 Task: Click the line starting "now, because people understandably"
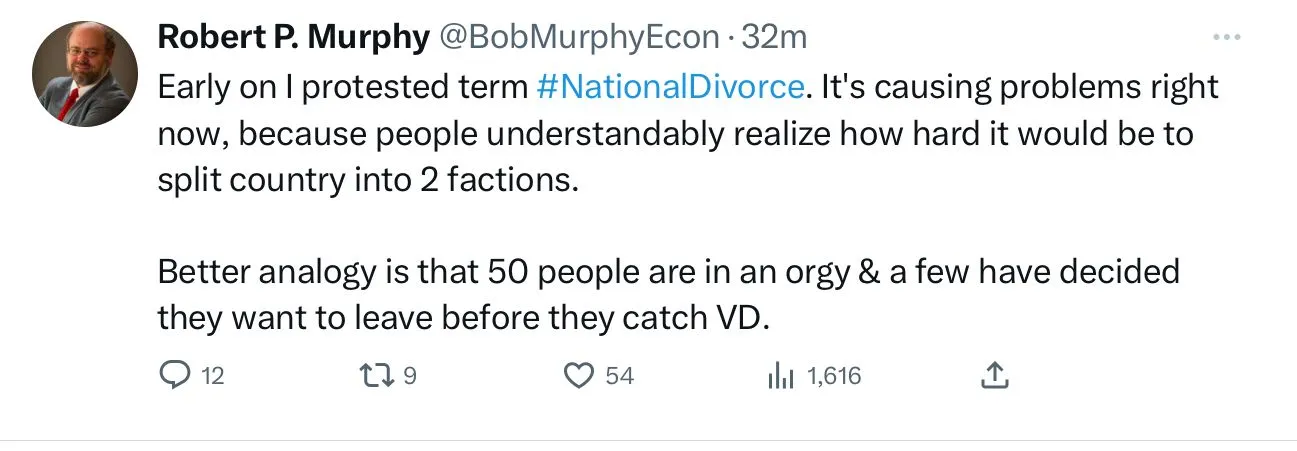click(x=675, y=135)
